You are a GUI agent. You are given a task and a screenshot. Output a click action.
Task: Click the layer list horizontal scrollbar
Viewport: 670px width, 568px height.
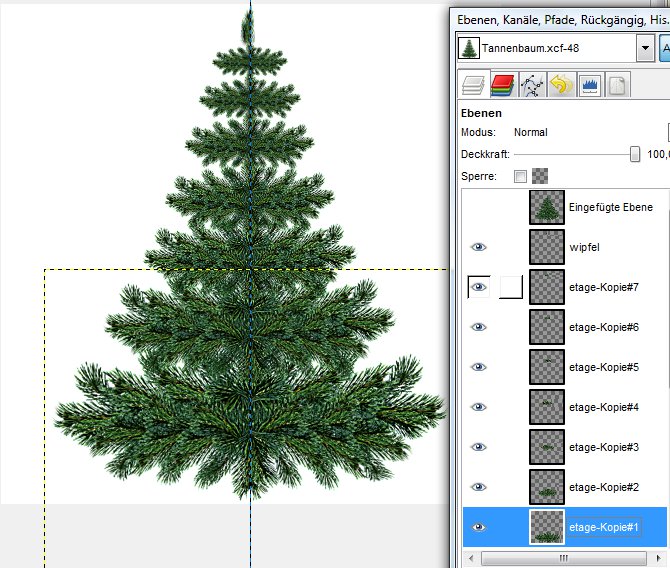pyautogui.click(x=563, y=558)
